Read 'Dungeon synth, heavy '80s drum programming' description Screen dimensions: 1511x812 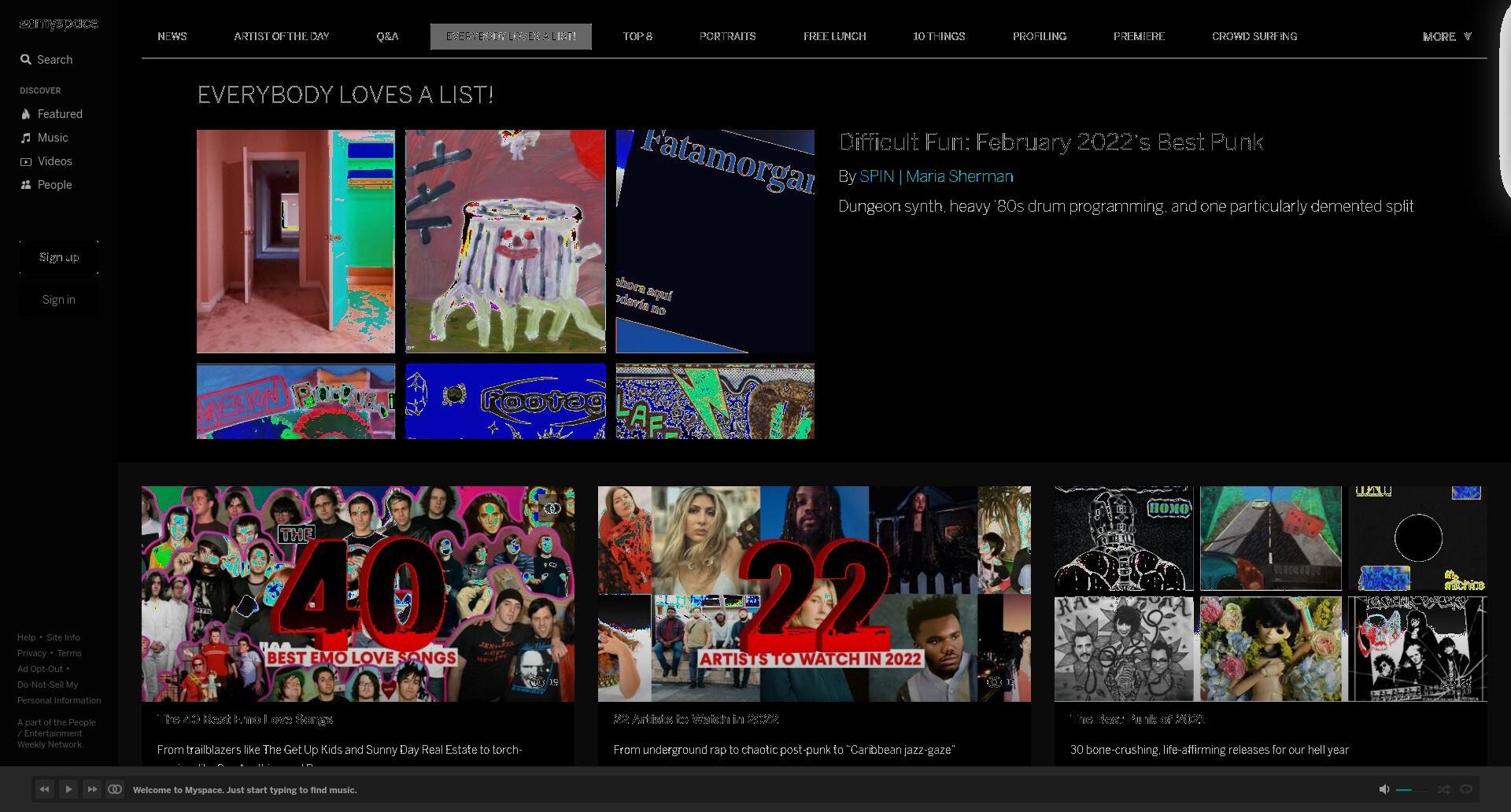1126,206
